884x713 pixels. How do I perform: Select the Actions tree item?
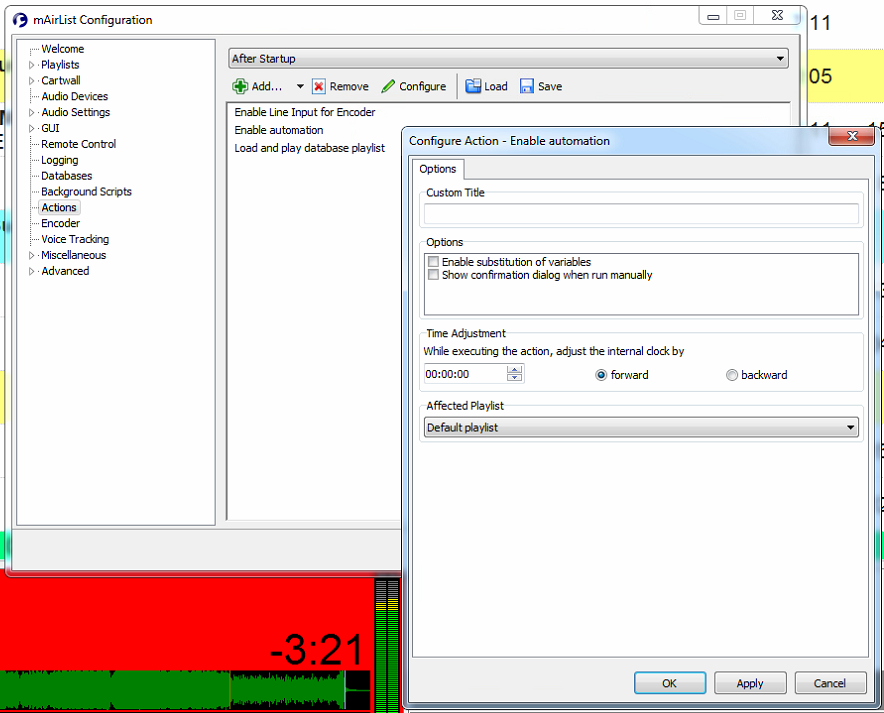click(x=59, y=207)
